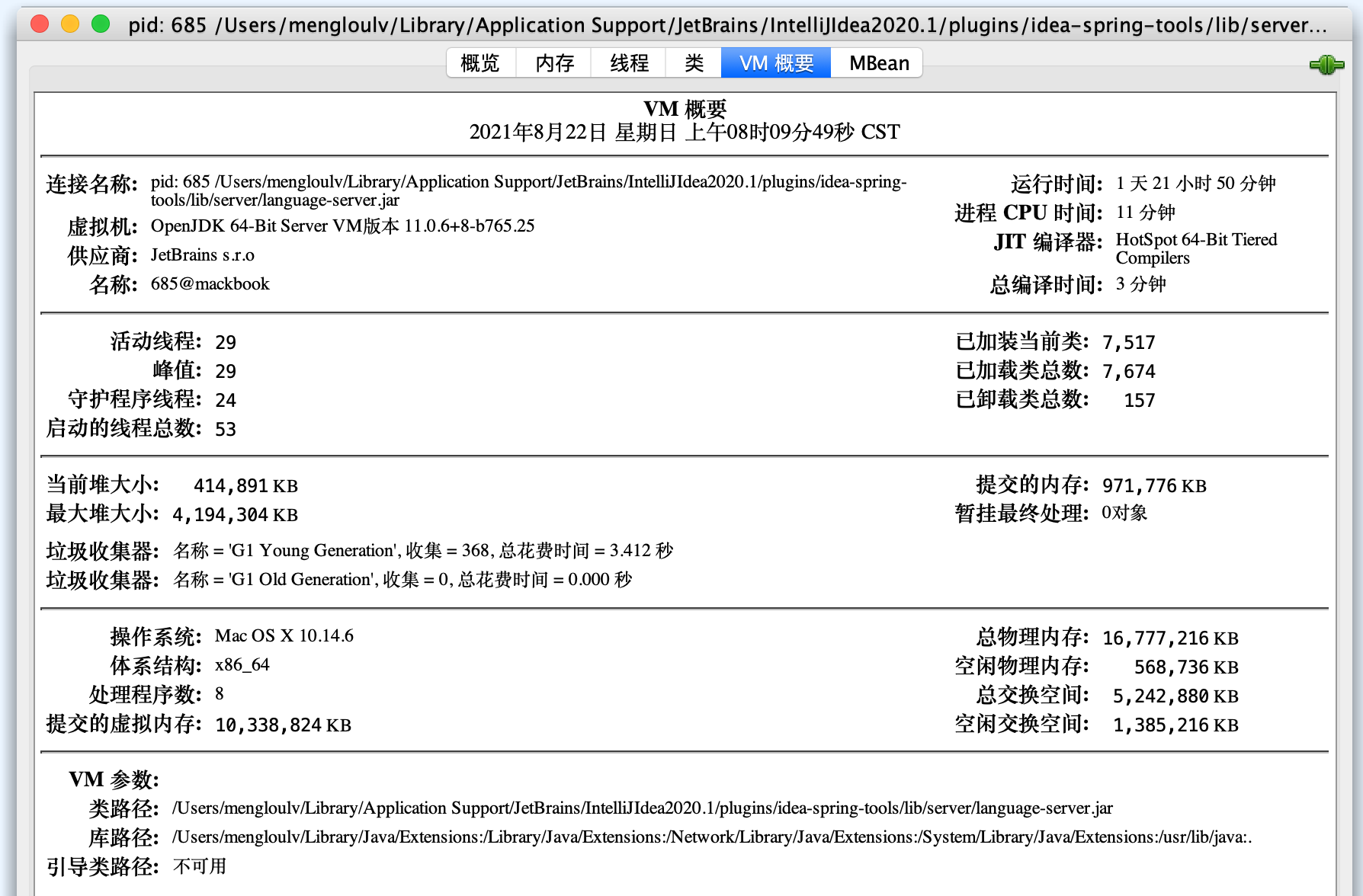Click the 暂挂最终处理 value 0对象
This screenshot has height=896, width=1363.
(1124, 513)
